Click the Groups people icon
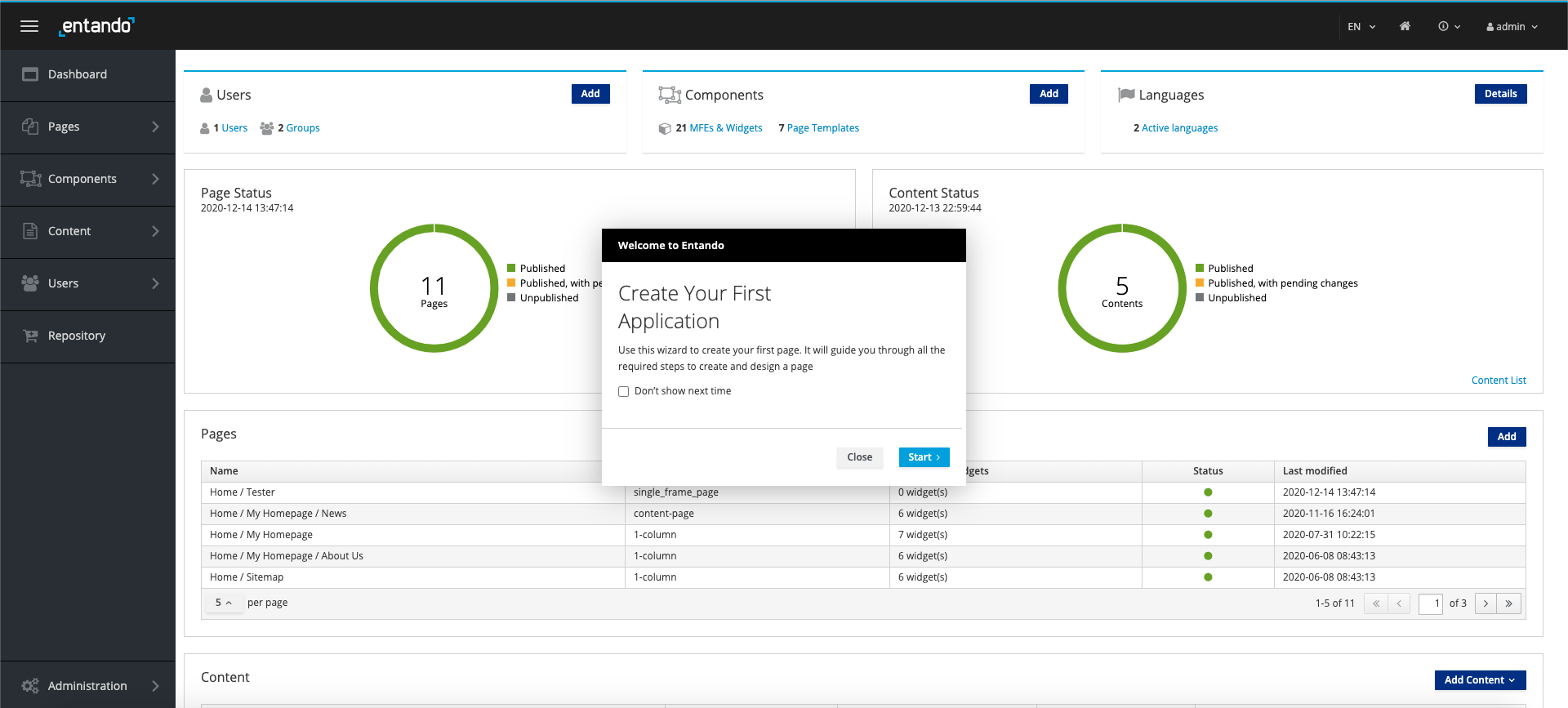The height and width of the screenshot is (708, 1568). point(266,128)
